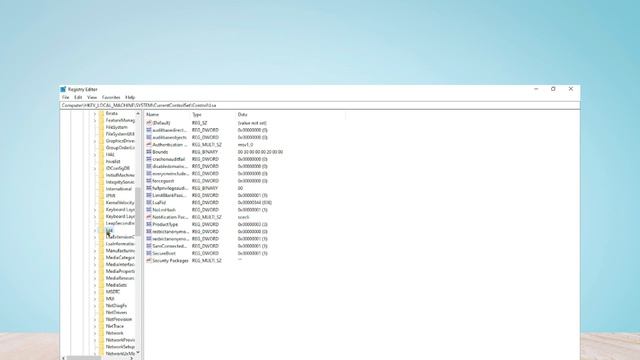Expand the Lsa key

(x=95, y=230)
